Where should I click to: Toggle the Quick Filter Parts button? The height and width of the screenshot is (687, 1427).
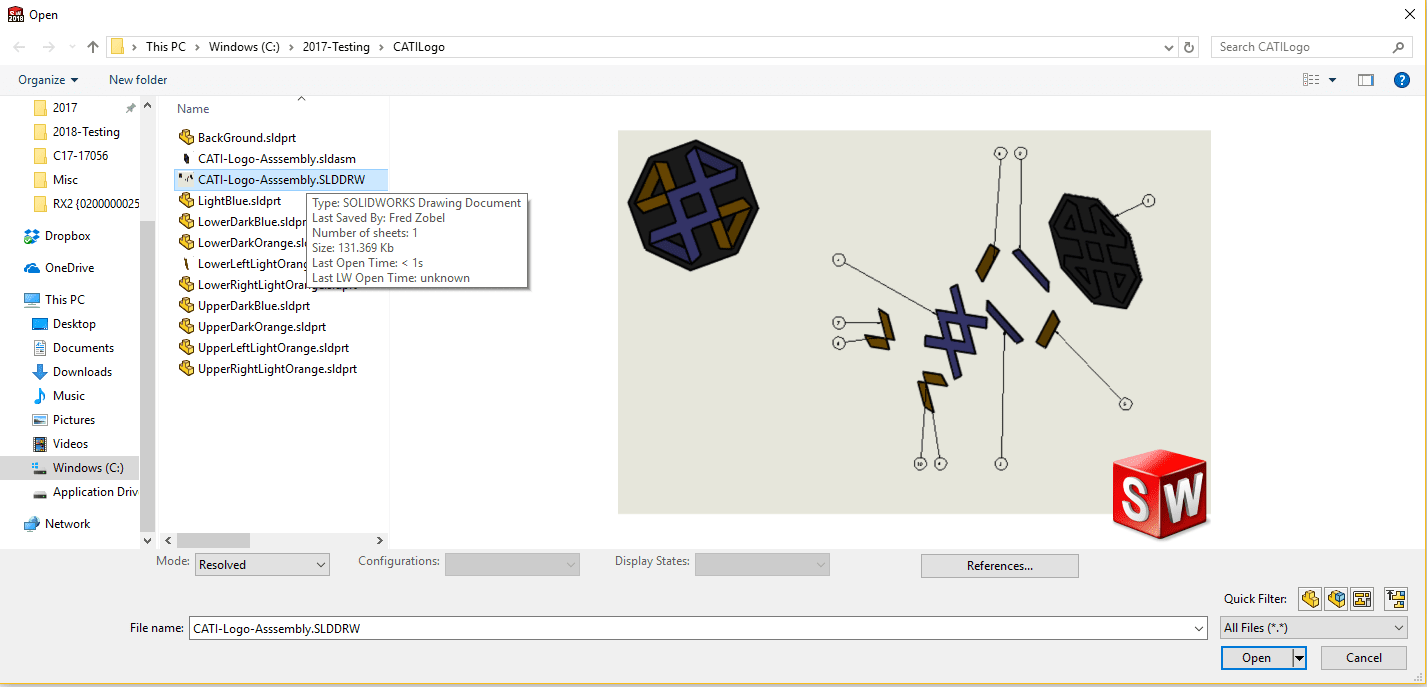pyautogui.click(x=1309, y=599)
